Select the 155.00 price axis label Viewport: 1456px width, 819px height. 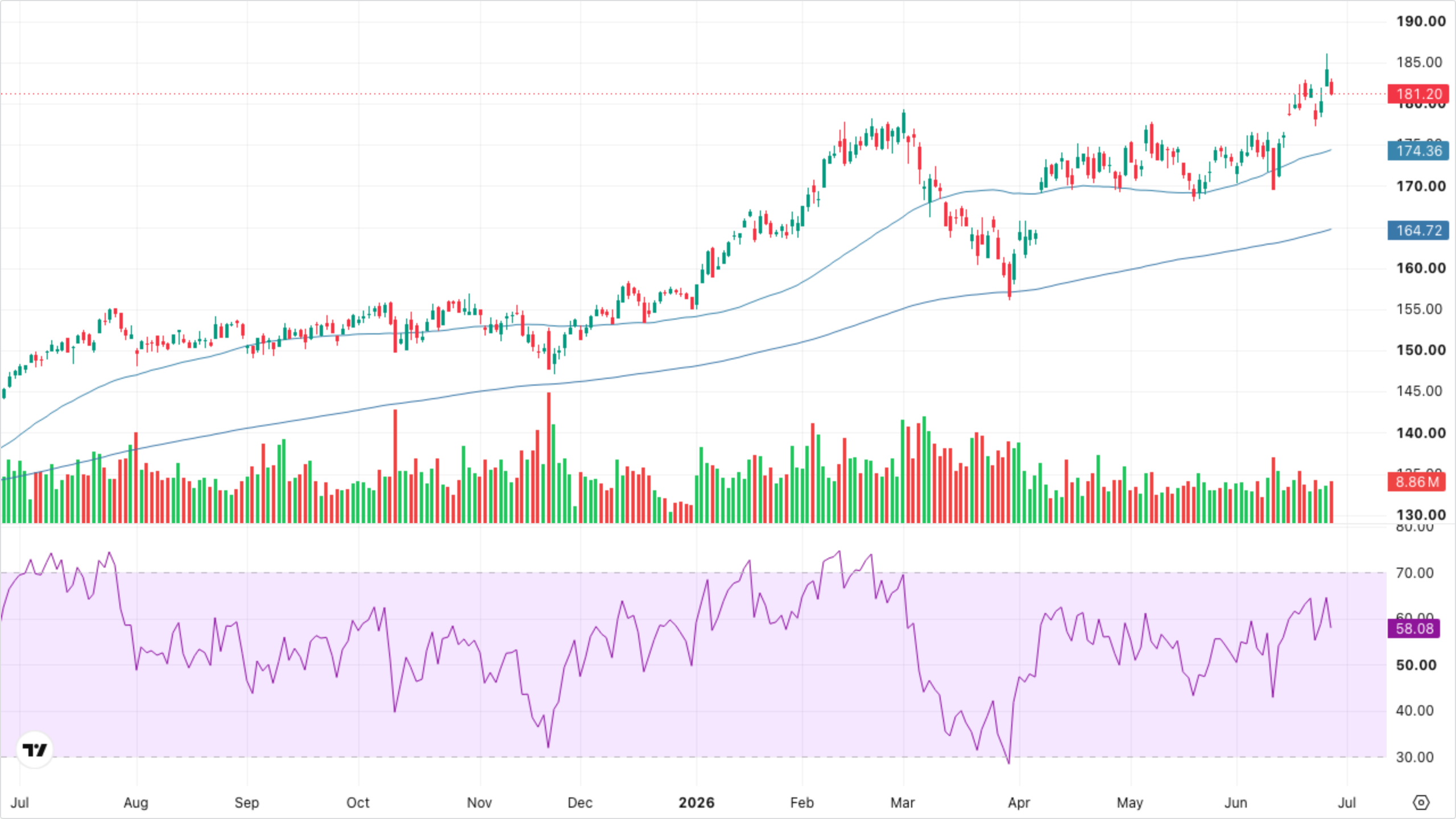[x=1419, y=309]
